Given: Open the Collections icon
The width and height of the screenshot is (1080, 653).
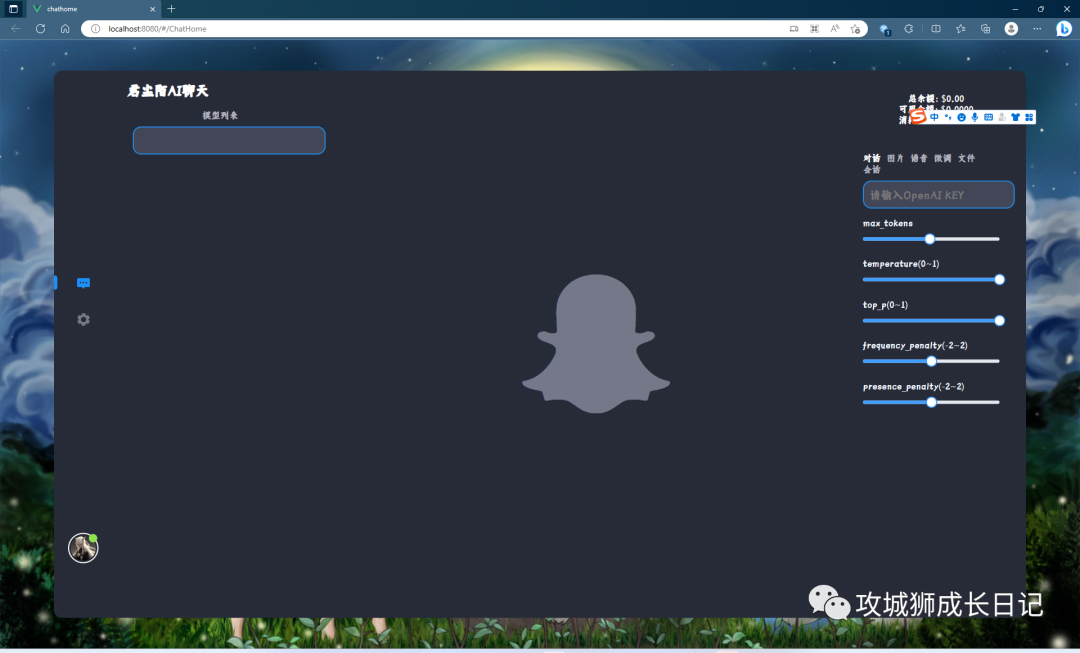Looking at the screenshot, I should click(986, 29).
